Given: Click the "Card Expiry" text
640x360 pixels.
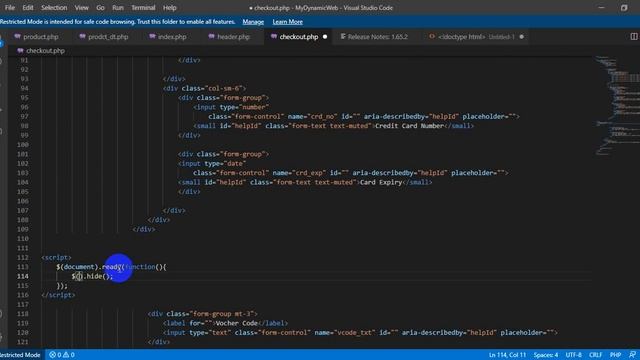Looking at the screenshot, I should click(381, 182).
